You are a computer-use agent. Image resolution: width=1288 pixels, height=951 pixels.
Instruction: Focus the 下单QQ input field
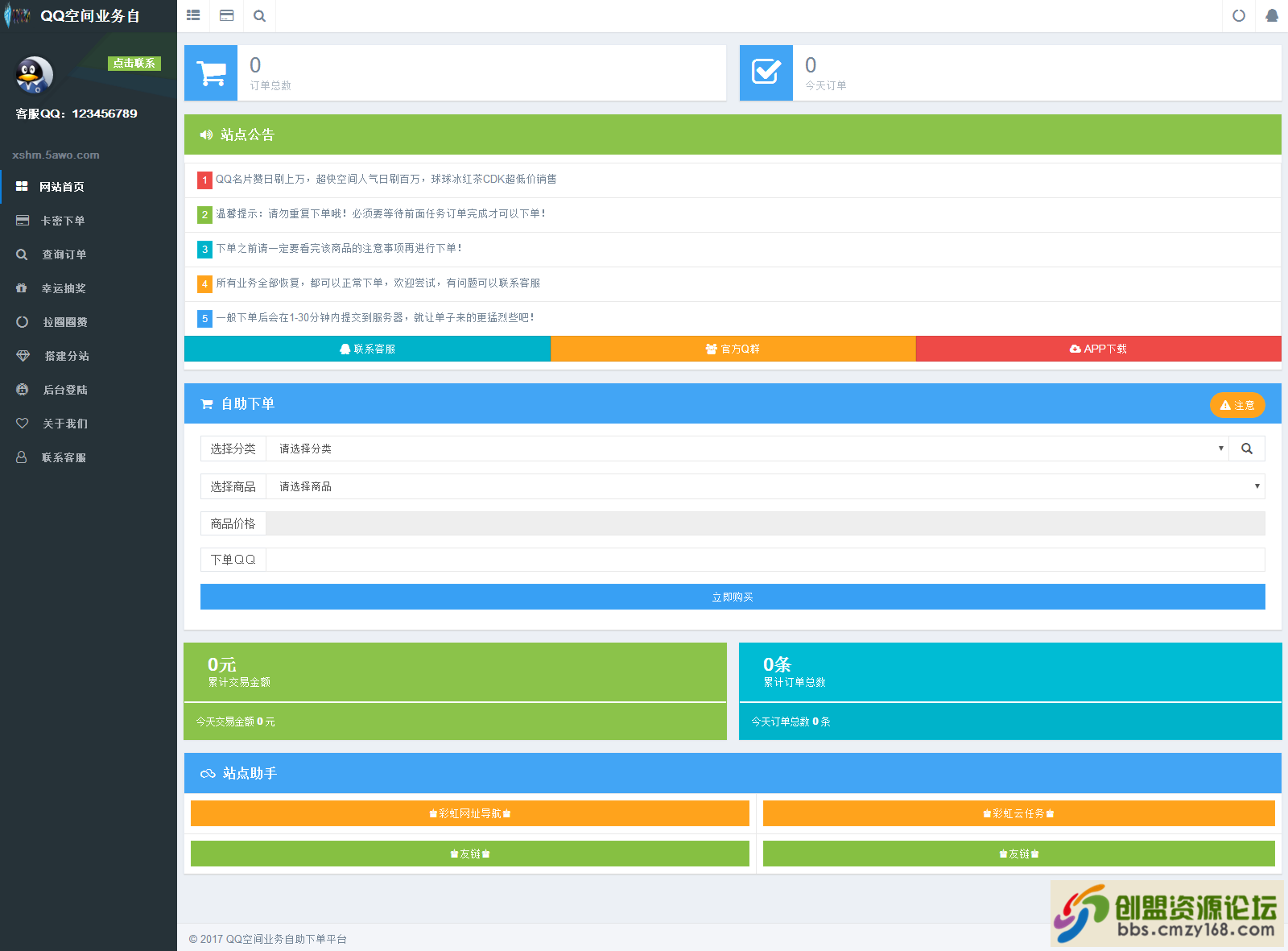[766, 560]
